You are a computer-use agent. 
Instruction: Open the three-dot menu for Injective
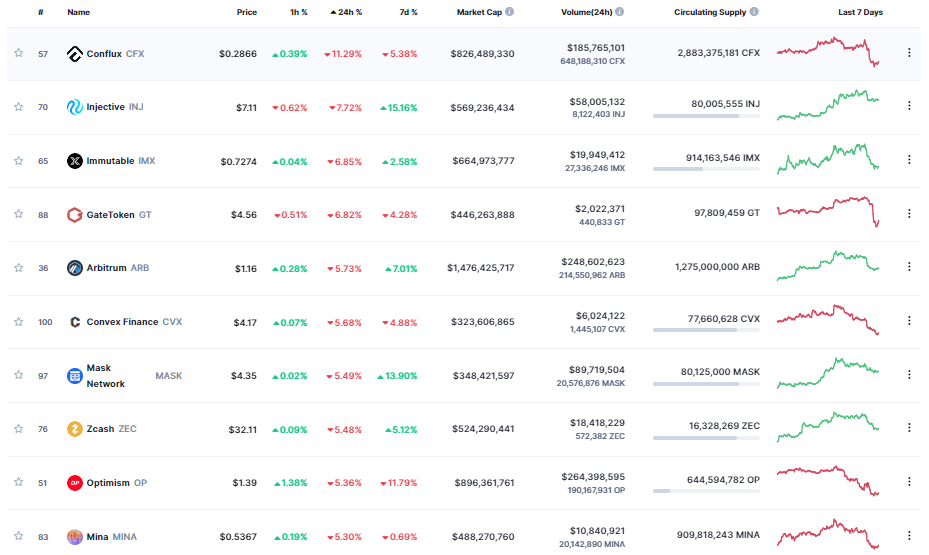click(908, 106)
